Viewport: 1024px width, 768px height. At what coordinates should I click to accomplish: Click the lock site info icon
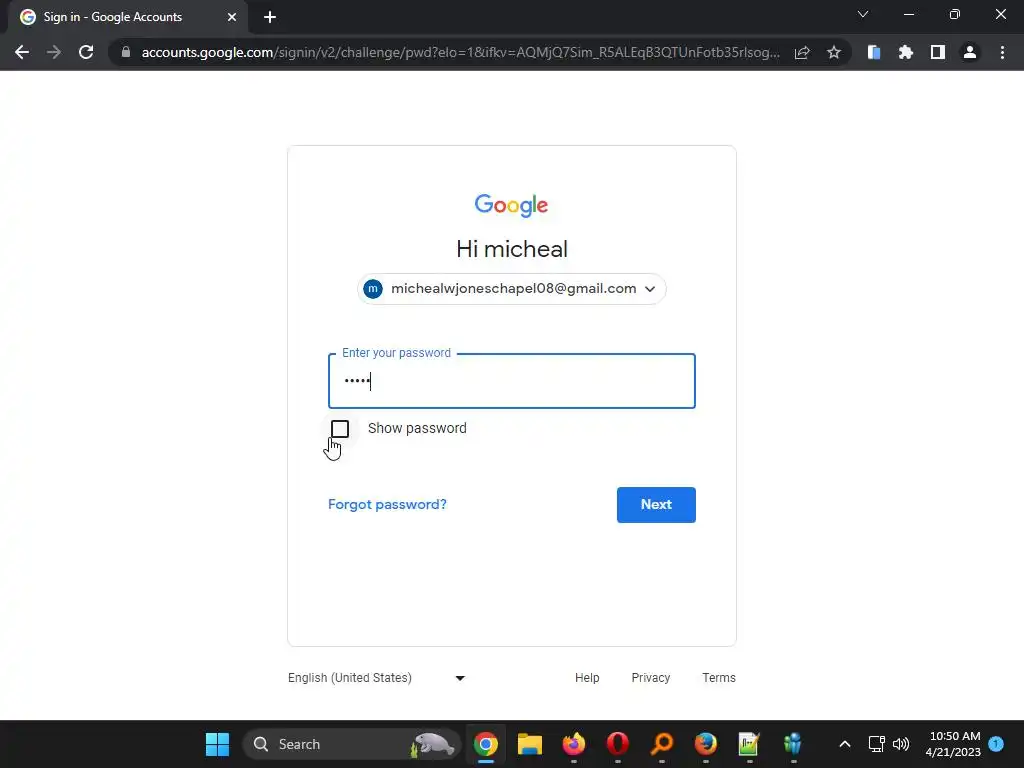pyautogui.click(x=126, y=52)
